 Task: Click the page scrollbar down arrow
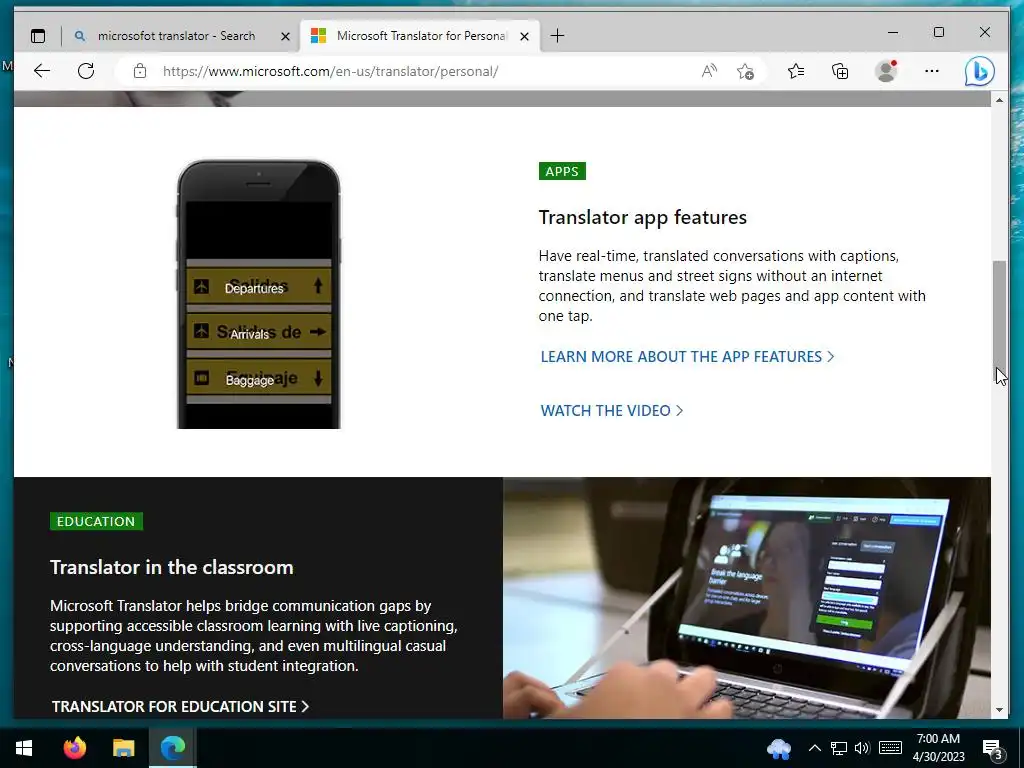click(999, 710)
